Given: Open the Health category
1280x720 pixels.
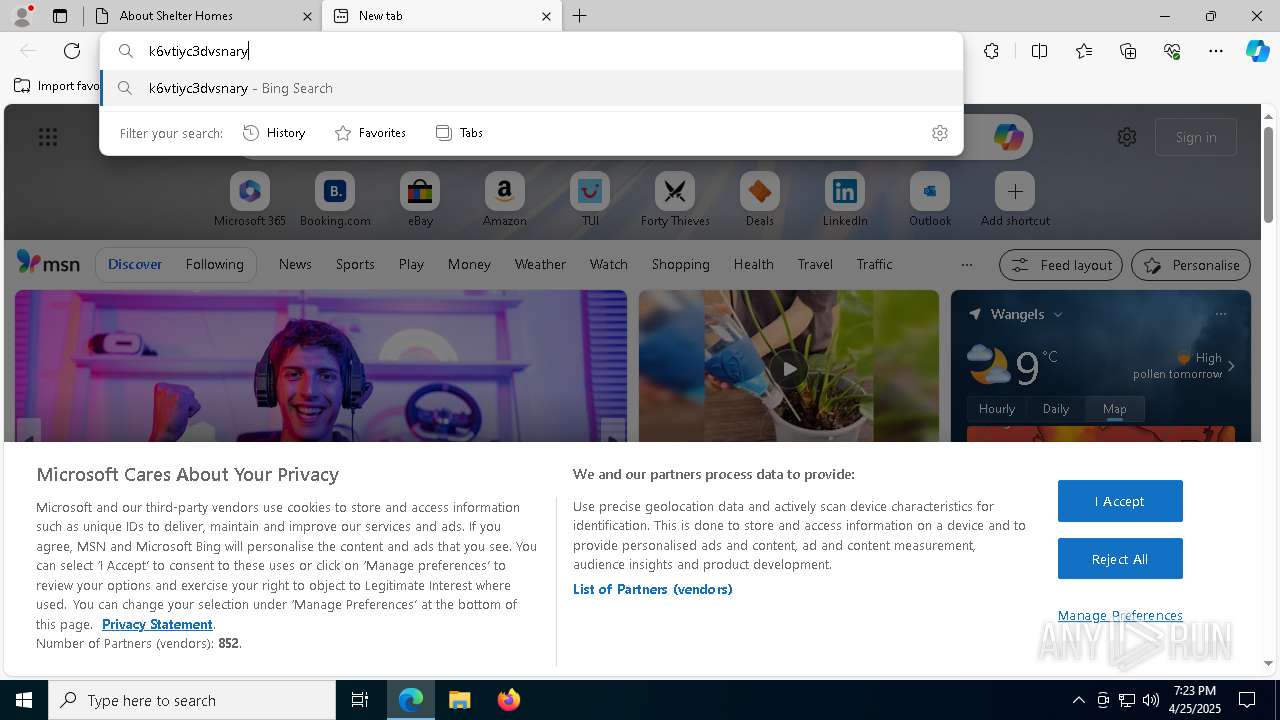Looking at the screenshot, I should (753, 264).
